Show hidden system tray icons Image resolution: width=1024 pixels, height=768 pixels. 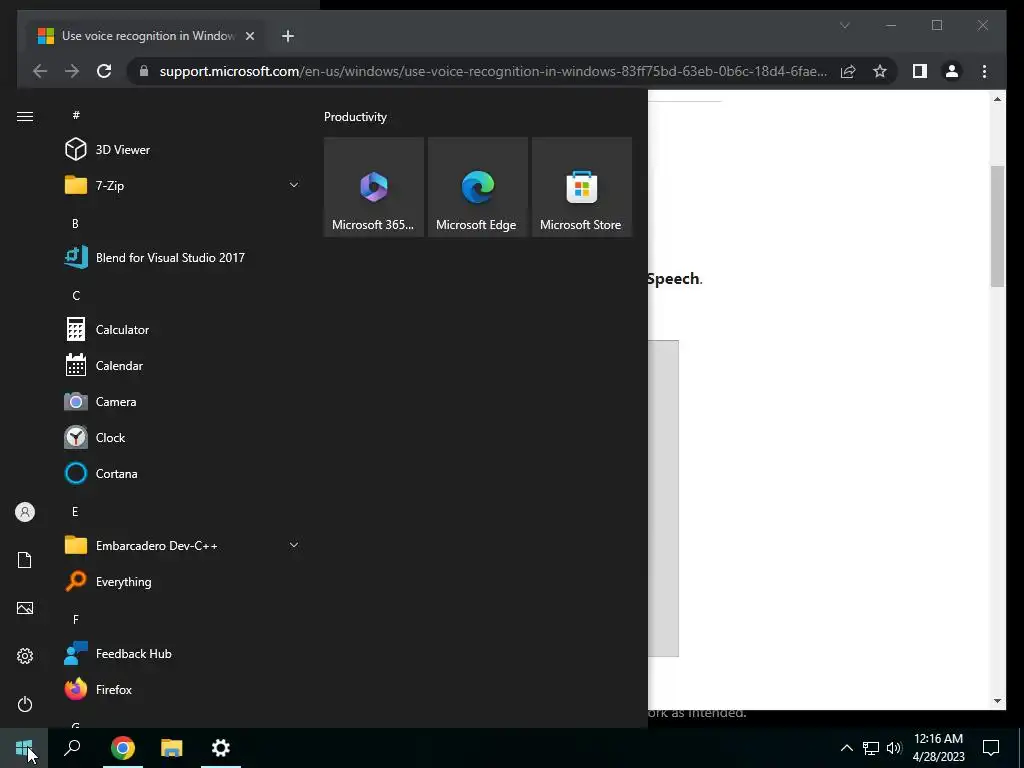(x=846, y=748)
